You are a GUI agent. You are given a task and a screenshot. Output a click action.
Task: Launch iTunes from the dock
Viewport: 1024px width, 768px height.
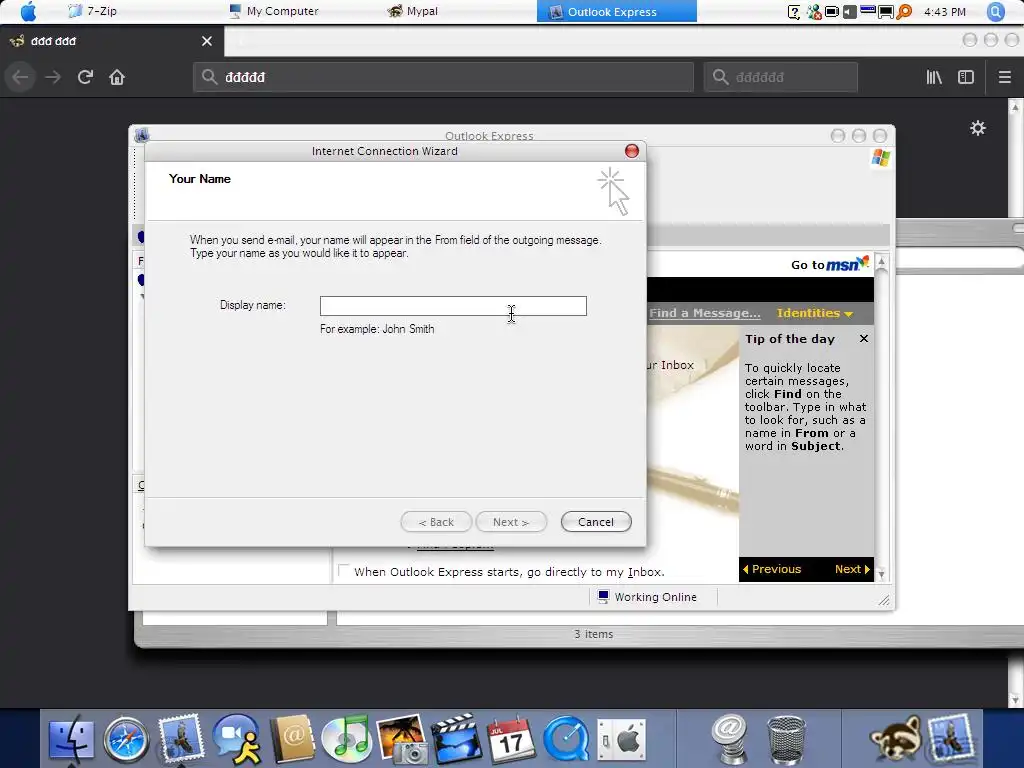(346, 739)
